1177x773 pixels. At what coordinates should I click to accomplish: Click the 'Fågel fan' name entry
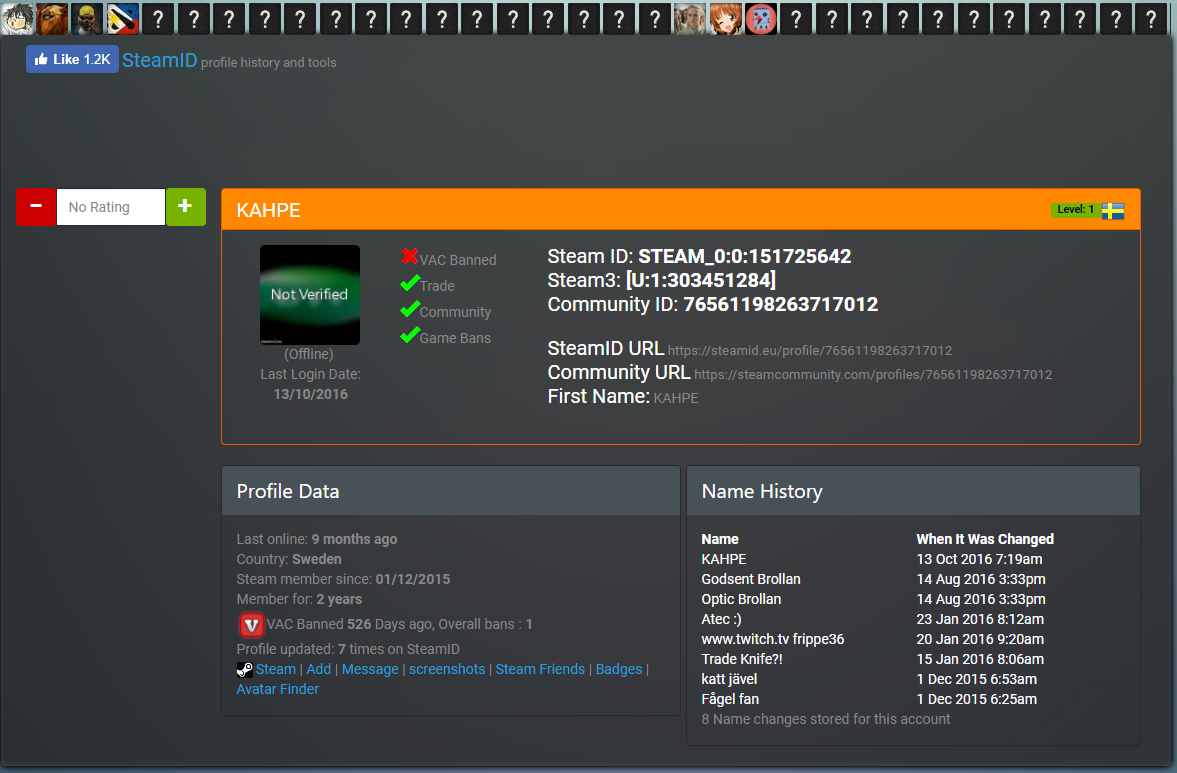click(x=730, y=699)
